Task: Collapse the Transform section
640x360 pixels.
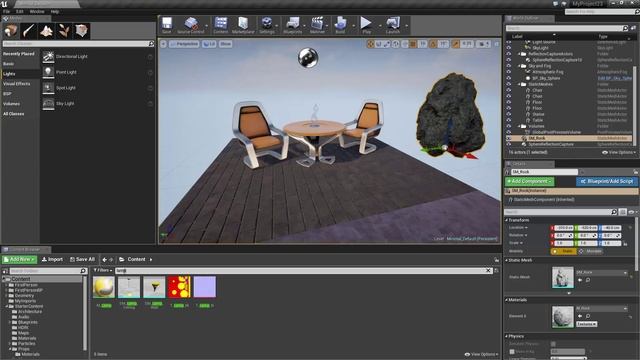Action: pos(507,220)
